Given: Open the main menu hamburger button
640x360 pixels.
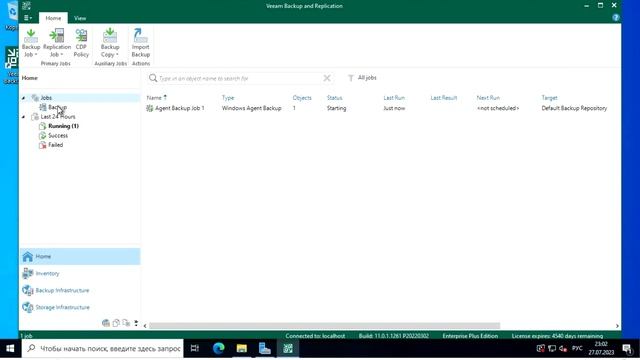Looking at the screenshot, I should 28,18.
